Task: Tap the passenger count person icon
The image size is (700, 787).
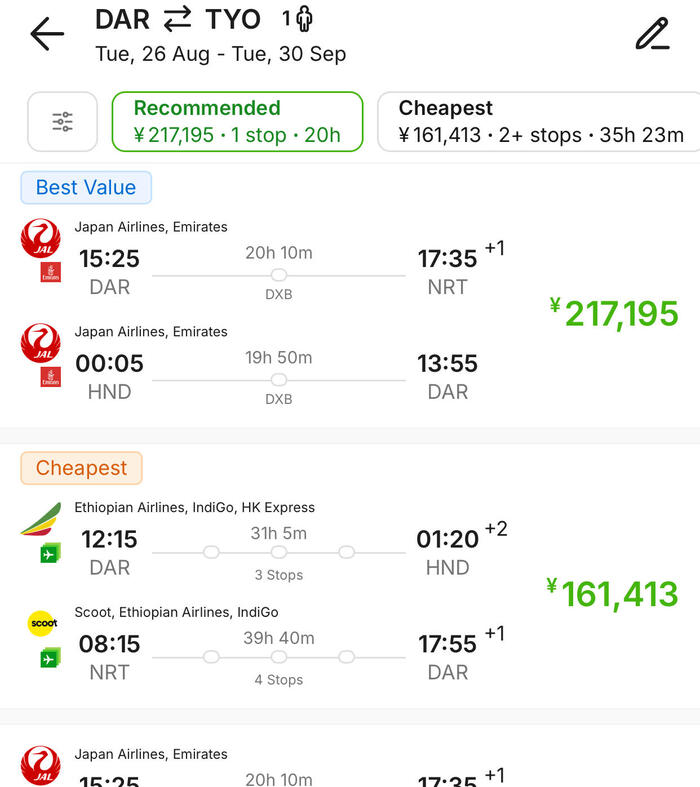Action: point(304,19)
